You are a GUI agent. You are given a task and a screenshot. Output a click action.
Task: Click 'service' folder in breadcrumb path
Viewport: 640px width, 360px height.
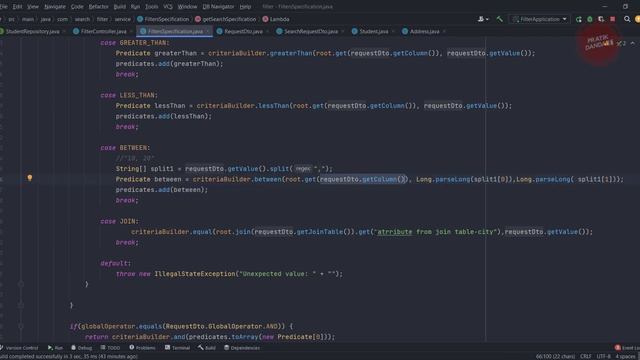pyautogui.click(x=122, y=19)
